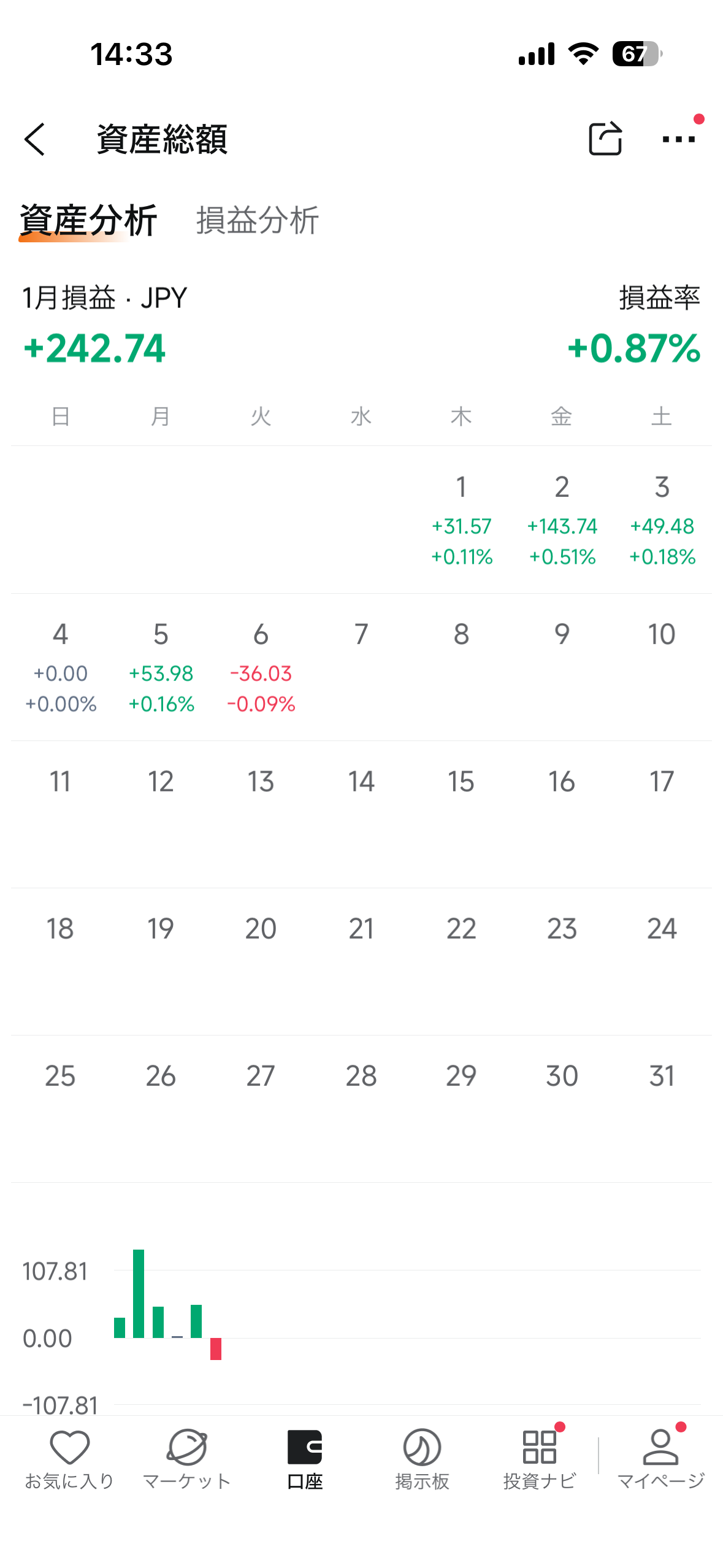Select the 資産分析 tab
Viewport: 723px width, 1568px height.
coord(88,220)
